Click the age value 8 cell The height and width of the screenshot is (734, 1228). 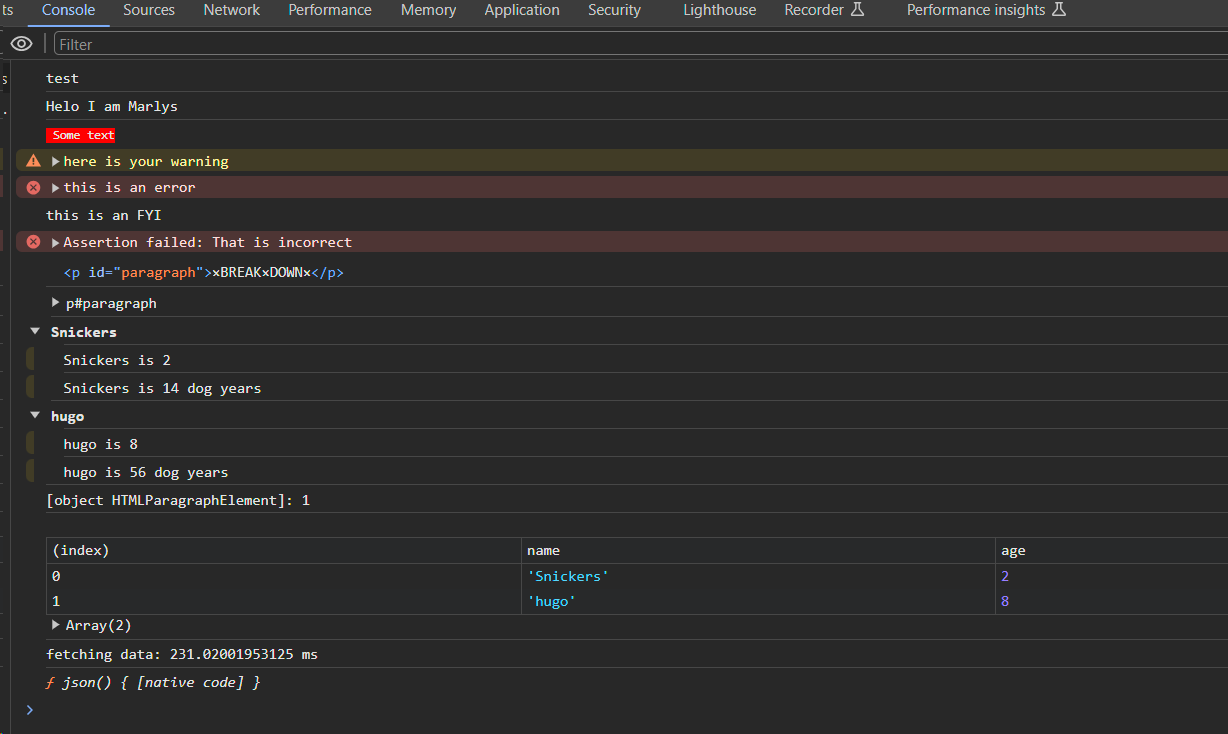1112,601
